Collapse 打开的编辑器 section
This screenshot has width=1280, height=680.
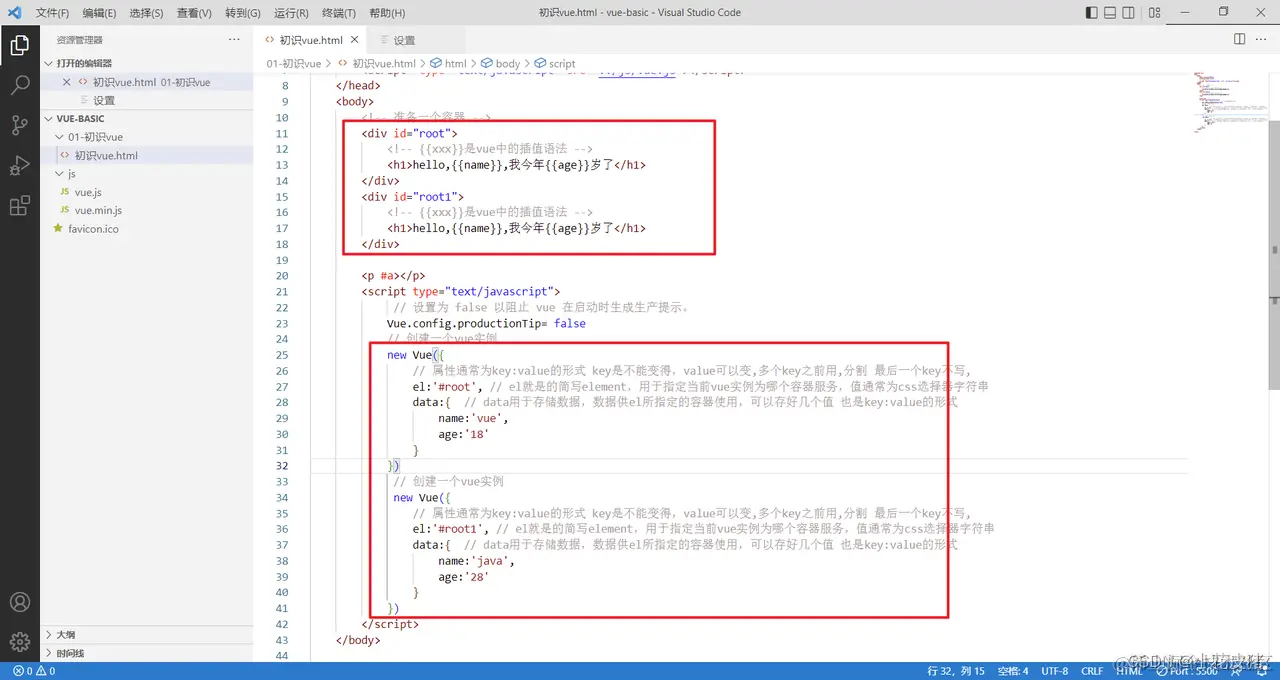146,63
